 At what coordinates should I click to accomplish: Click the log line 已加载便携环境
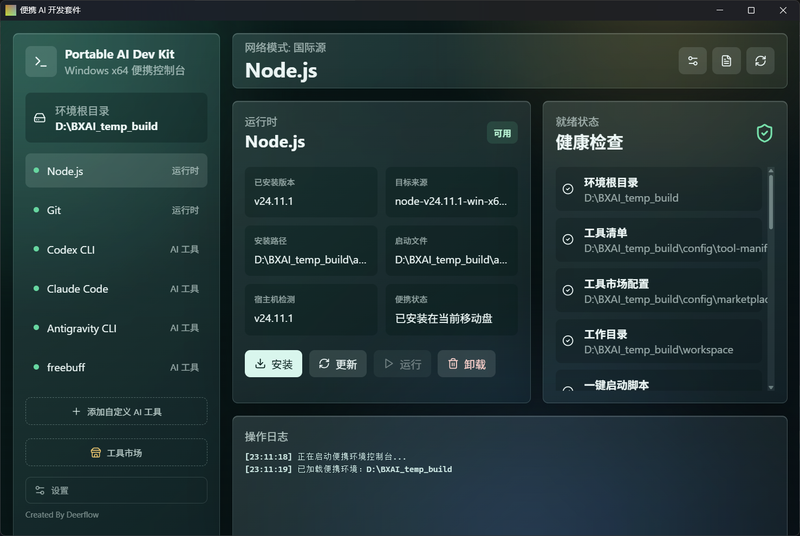click(x=348, y=469)
